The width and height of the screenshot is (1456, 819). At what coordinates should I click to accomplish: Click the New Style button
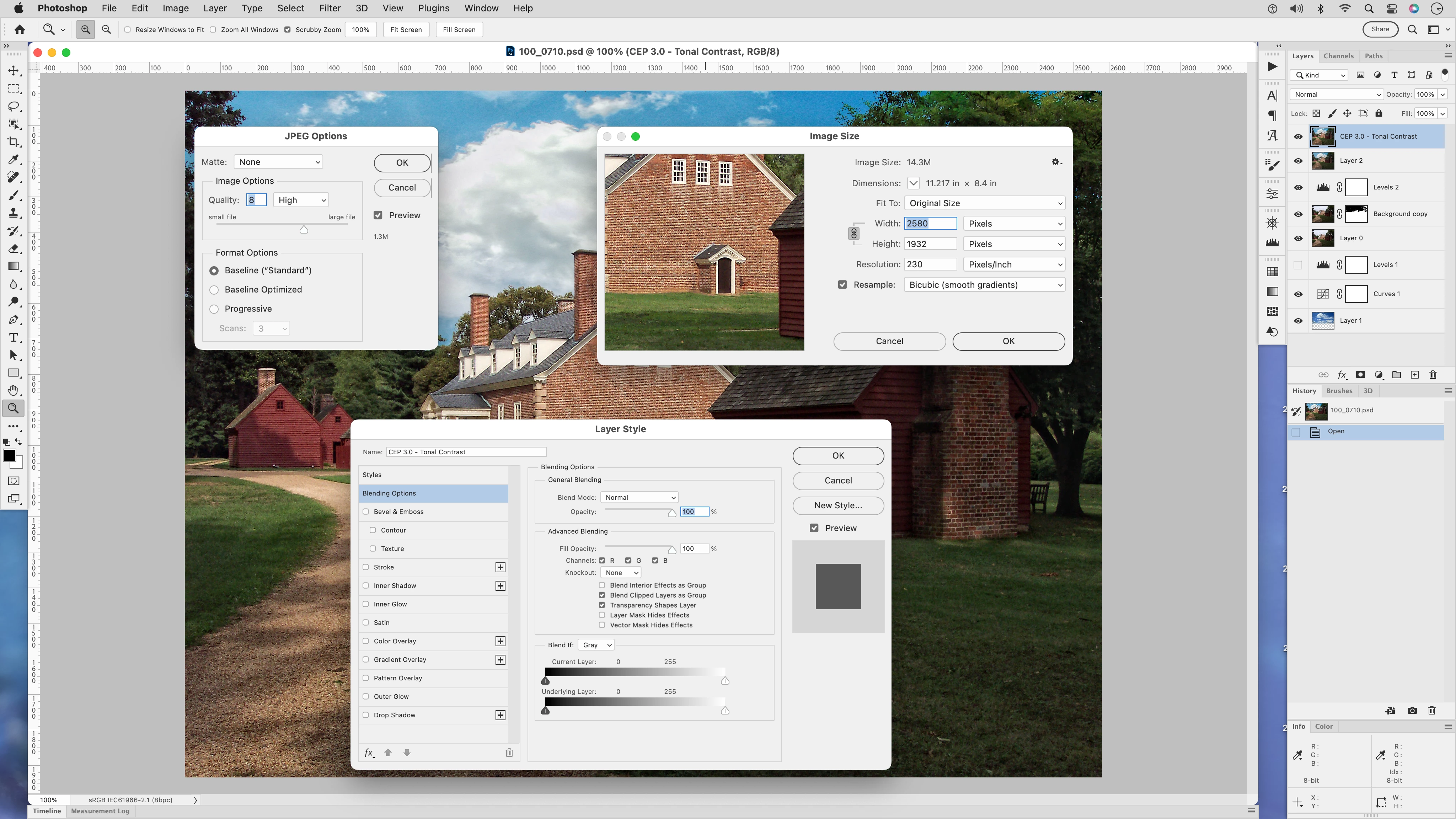pyautogui.click(x=837, y=506)
